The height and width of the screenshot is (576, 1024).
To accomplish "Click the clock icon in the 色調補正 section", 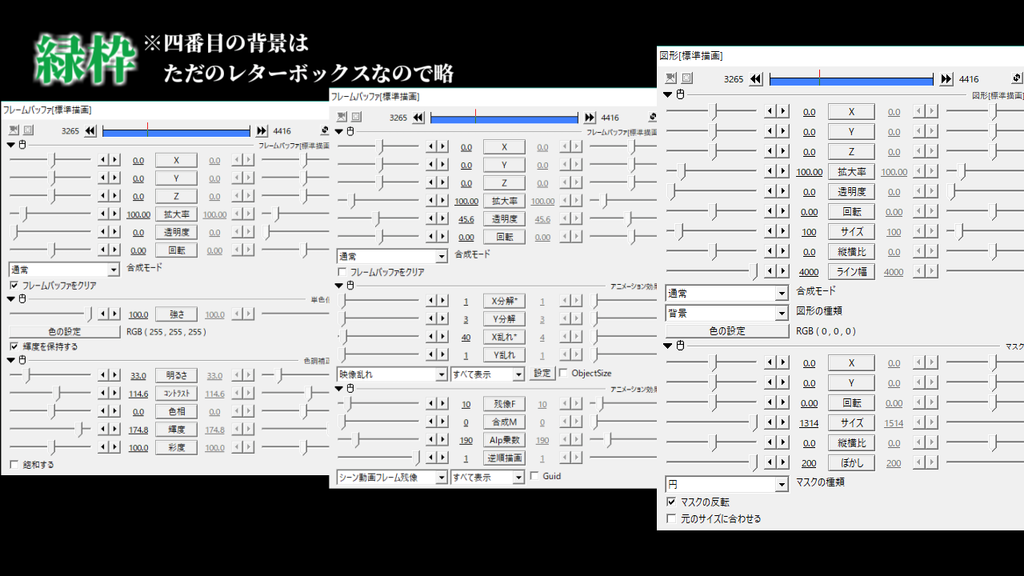I will 23,360.
